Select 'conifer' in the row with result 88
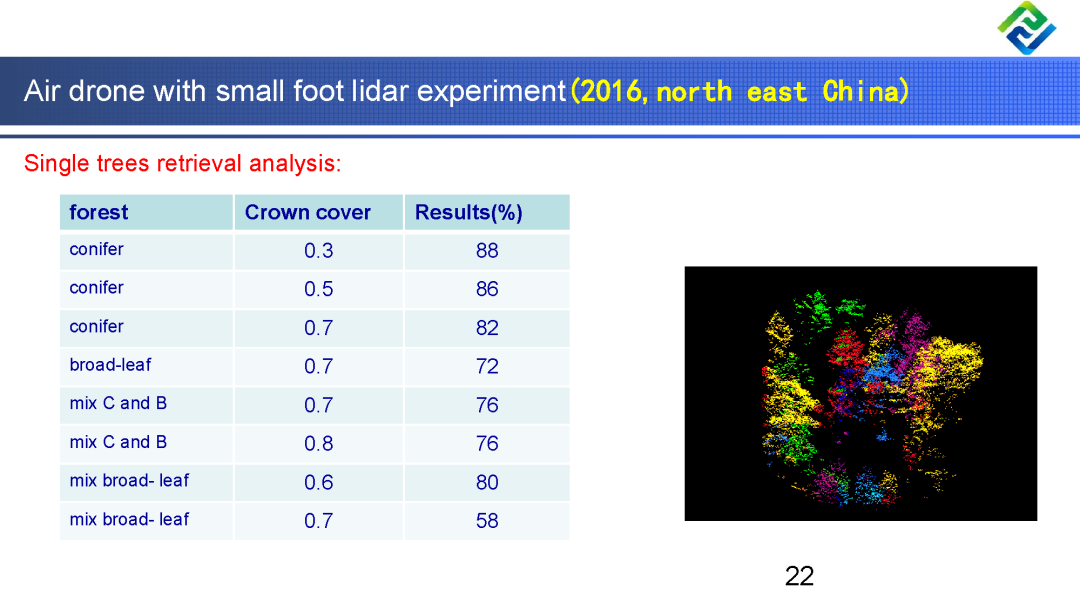This screenshot has width=1080, height=608. (96, 249)
